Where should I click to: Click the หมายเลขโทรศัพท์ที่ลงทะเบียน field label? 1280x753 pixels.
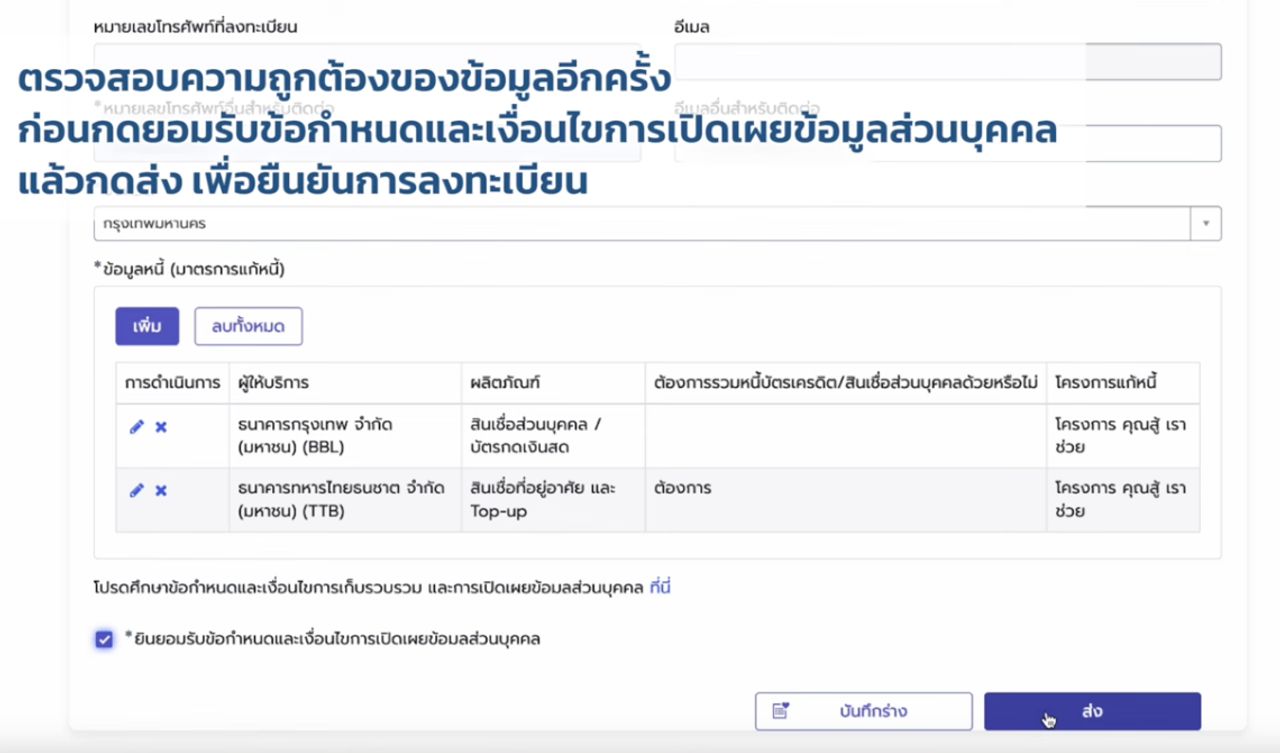coord(195,27)
